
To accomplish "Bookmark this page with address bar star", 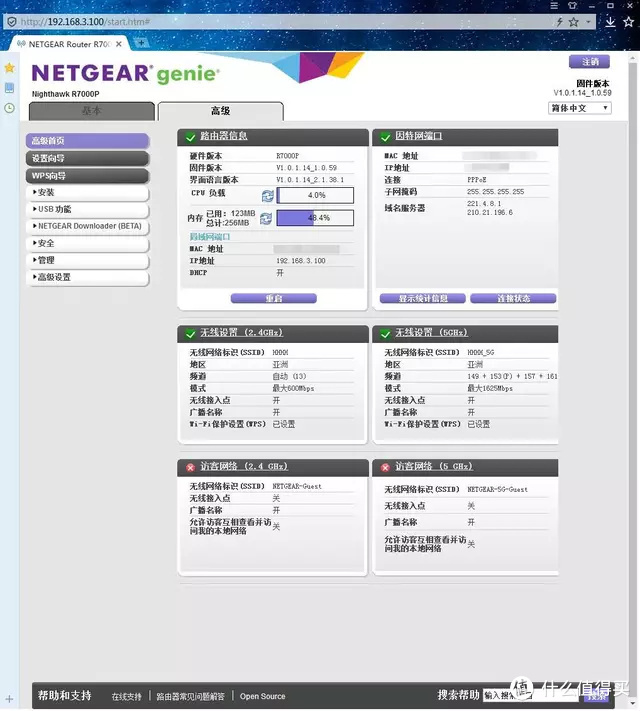I will point(574,22).
